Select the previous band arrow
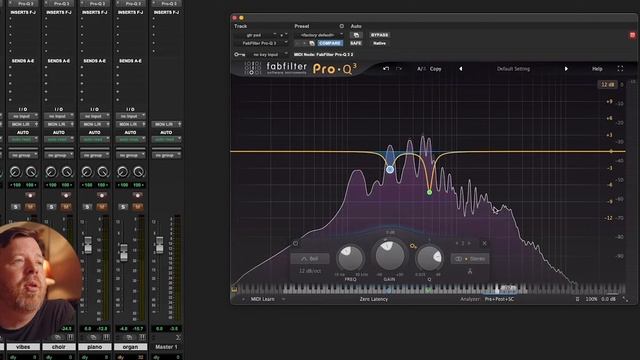Screen dimensions: 640x360 [457, 243]
